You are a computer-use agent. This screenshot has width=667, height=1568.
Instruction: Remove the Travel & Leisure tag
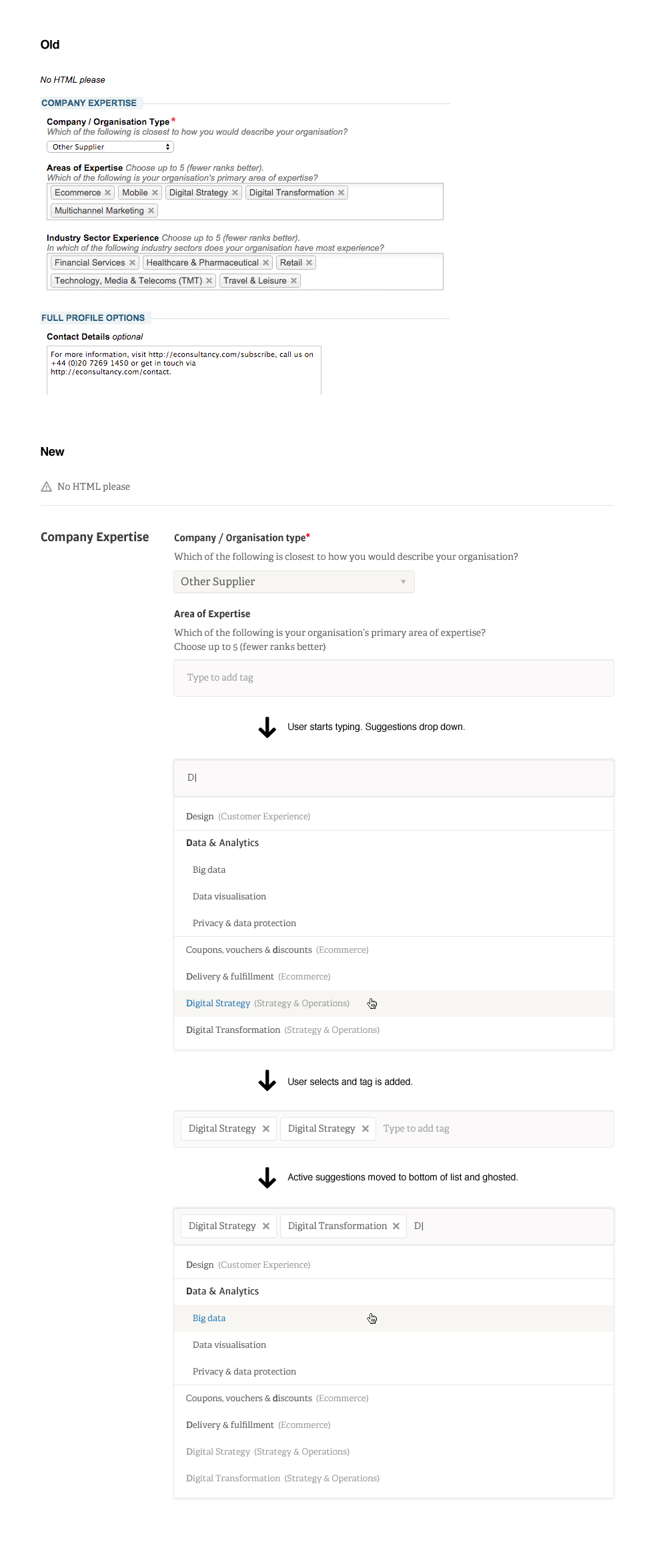click(x=293, y=281)
